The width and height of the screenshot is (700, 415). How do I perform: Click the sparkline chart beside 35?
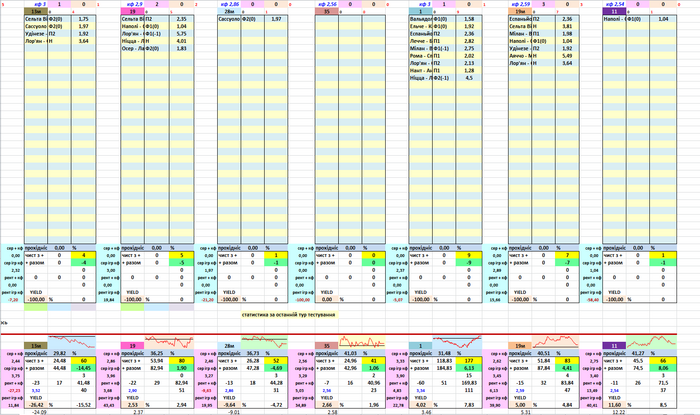pyautogui.click(x=362, y=342)
